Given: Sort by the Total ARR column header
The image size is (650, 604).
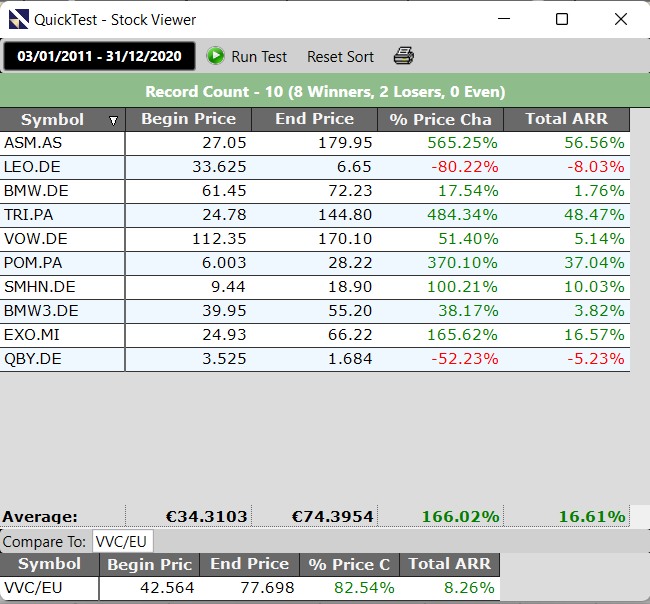Looking at the screenshot, I should (566, 119).
